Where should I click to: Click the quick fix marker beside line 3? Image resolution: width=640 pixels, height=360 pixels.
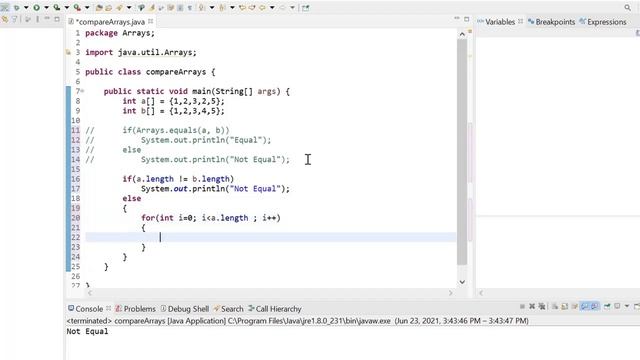tap(68, 52)
